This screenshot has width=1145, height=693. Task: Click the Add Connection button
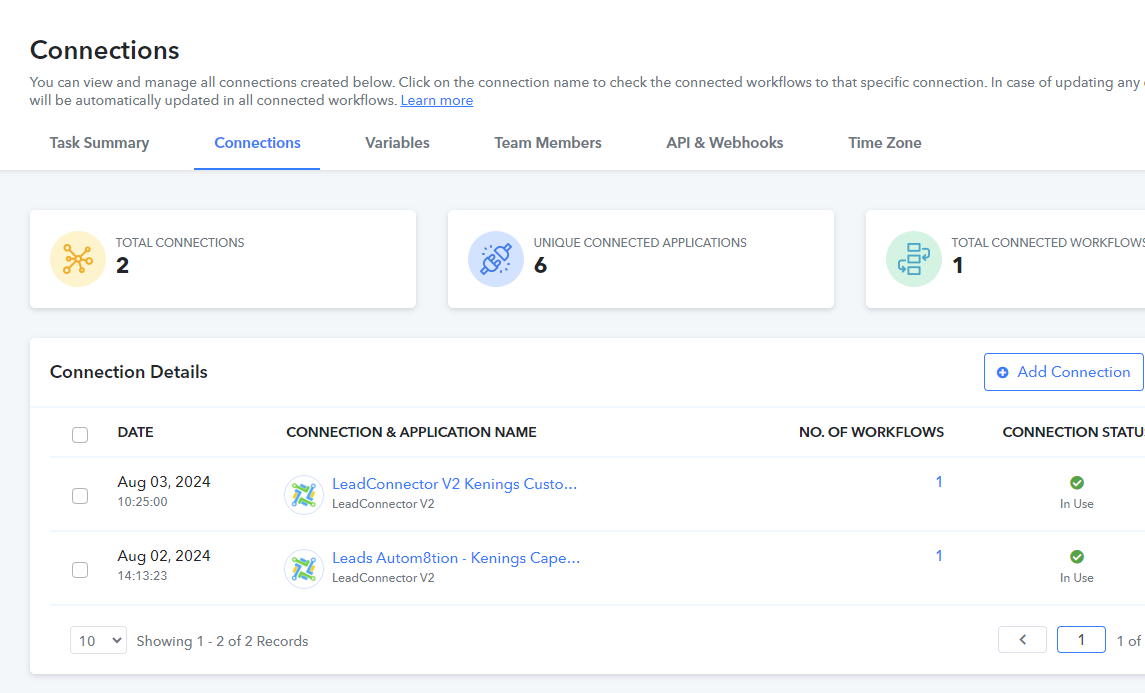(1064, 372)
